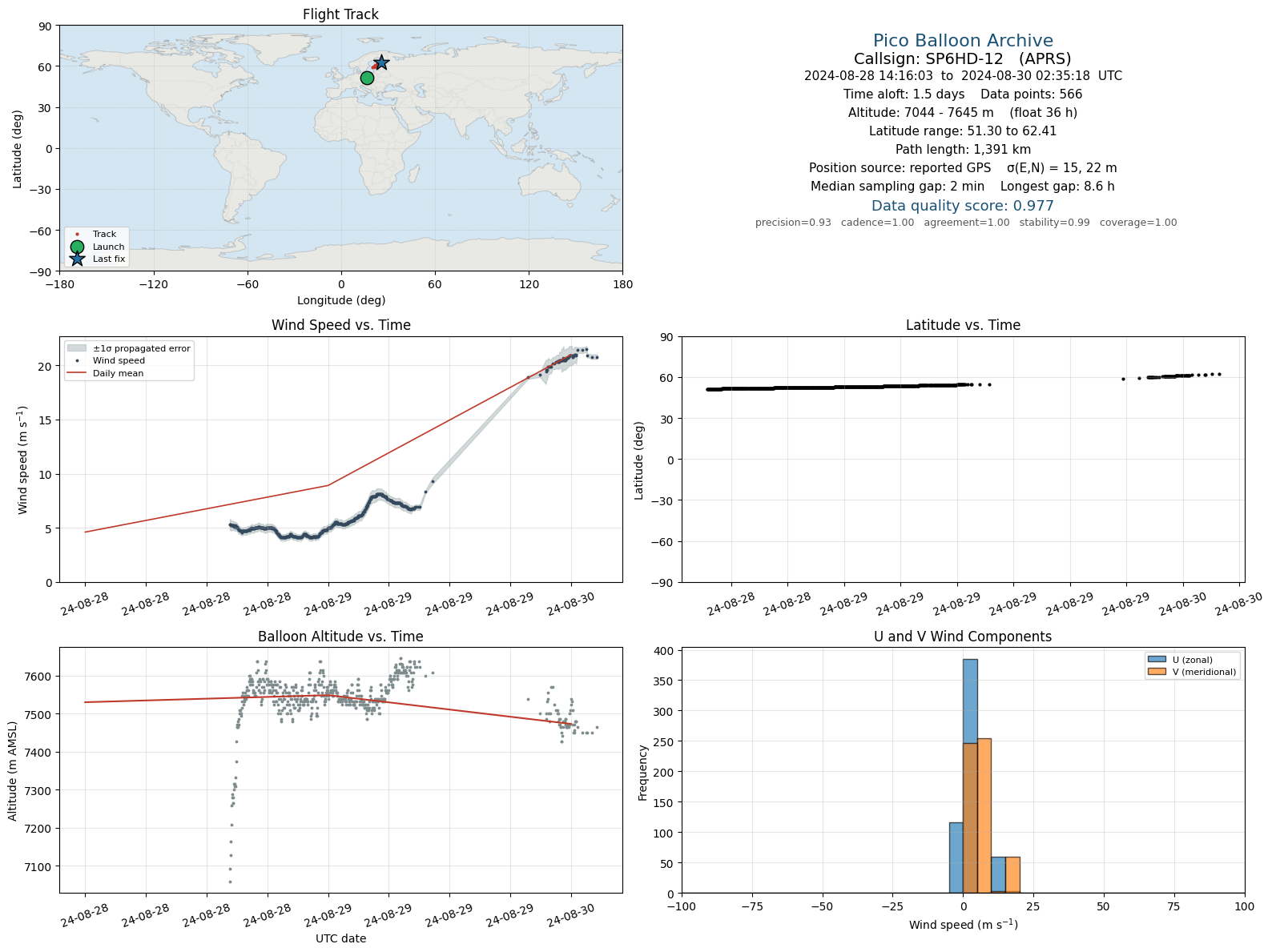Click the stability=0.99 value
The image size is (1272, 952).
point(1054,223)
